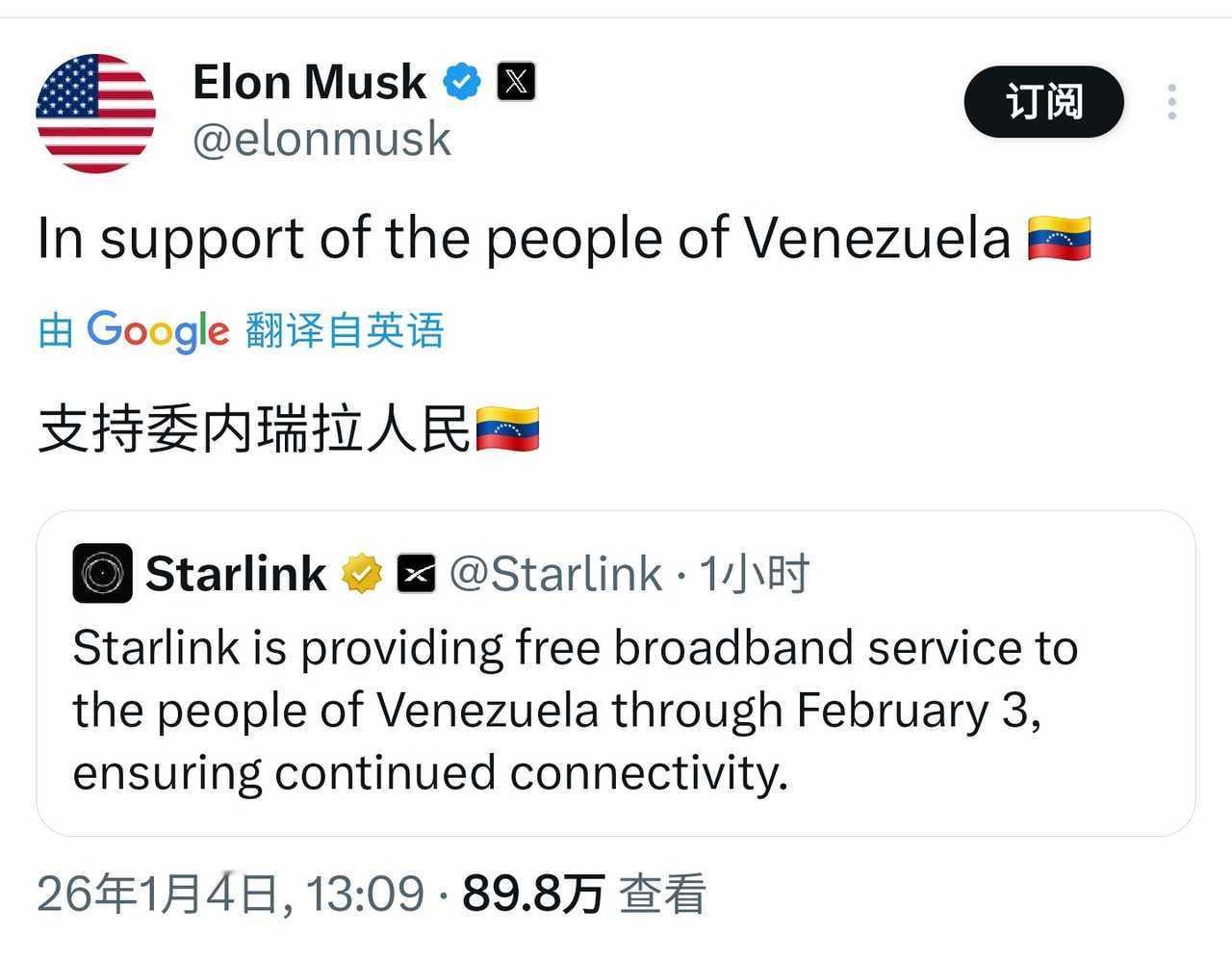Open the quoted Starlink broadband post text
Screen dimensions: 1232x960
tap(575, 711)
